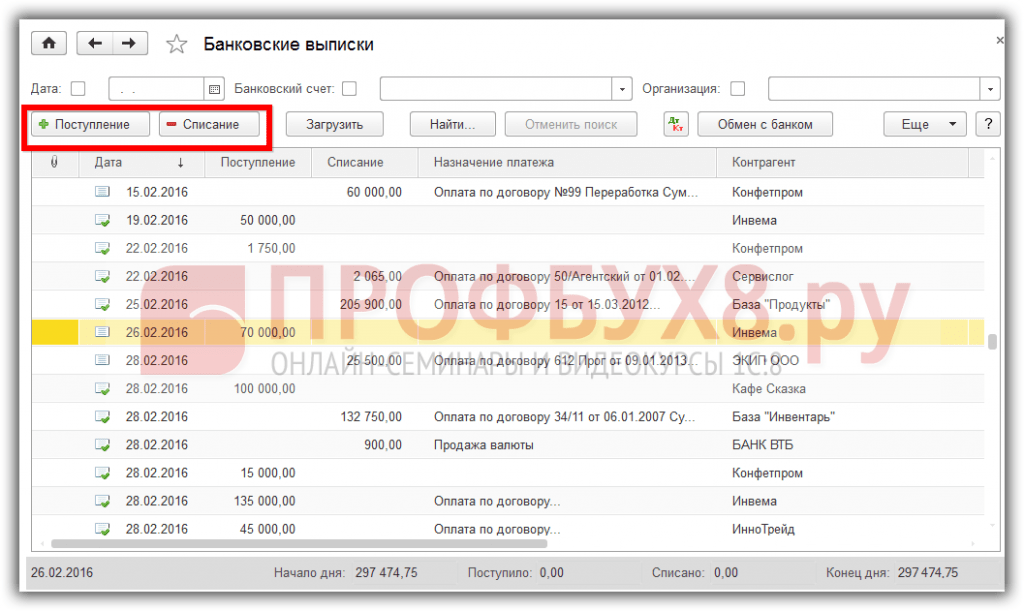This screenshot has width=1024, height=611.
Task: Click document icon of Сервислог row
Action: (103, 276)
